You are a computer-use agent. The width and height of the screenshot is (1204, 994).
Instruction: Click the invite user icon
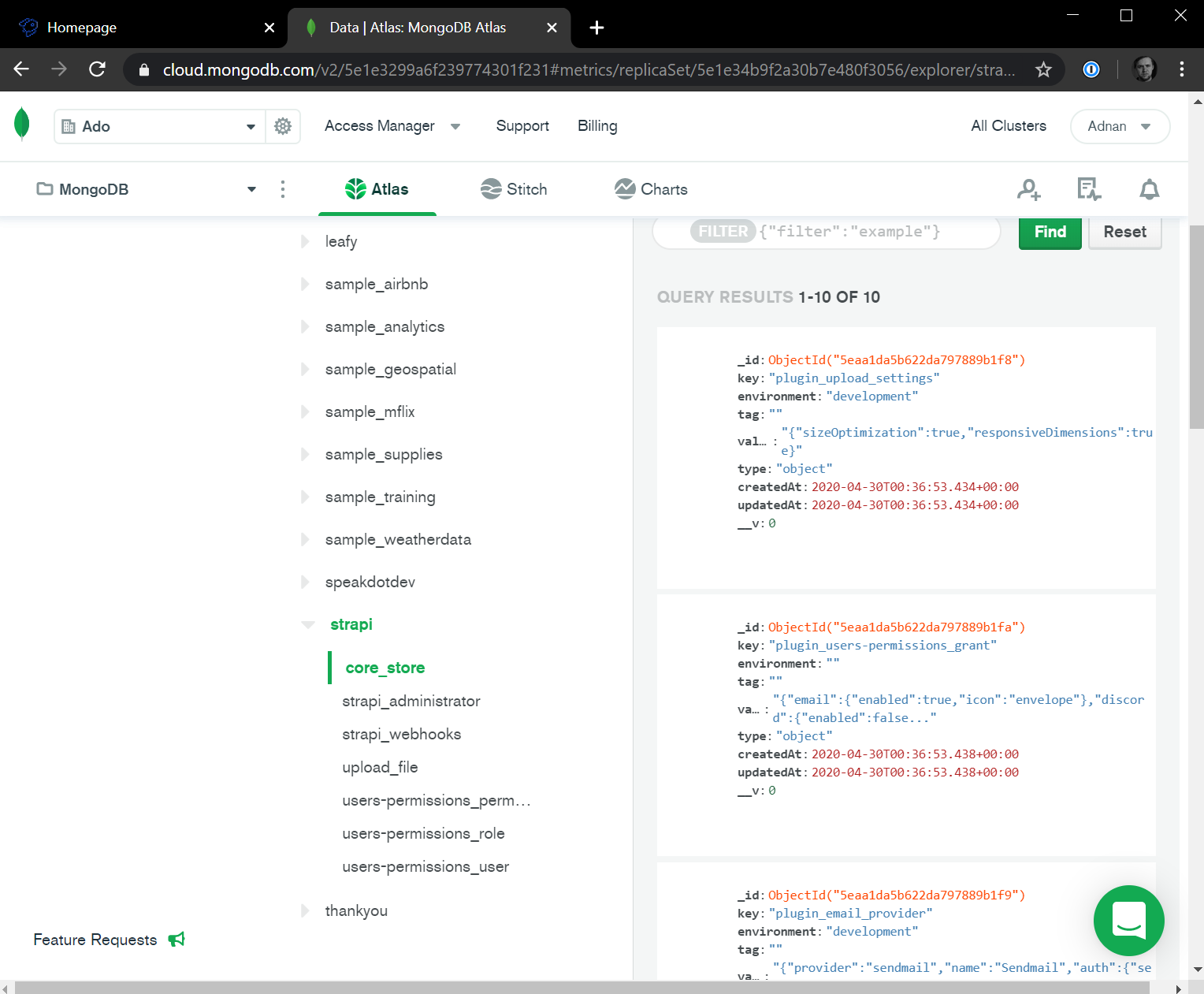[1028, 189]
